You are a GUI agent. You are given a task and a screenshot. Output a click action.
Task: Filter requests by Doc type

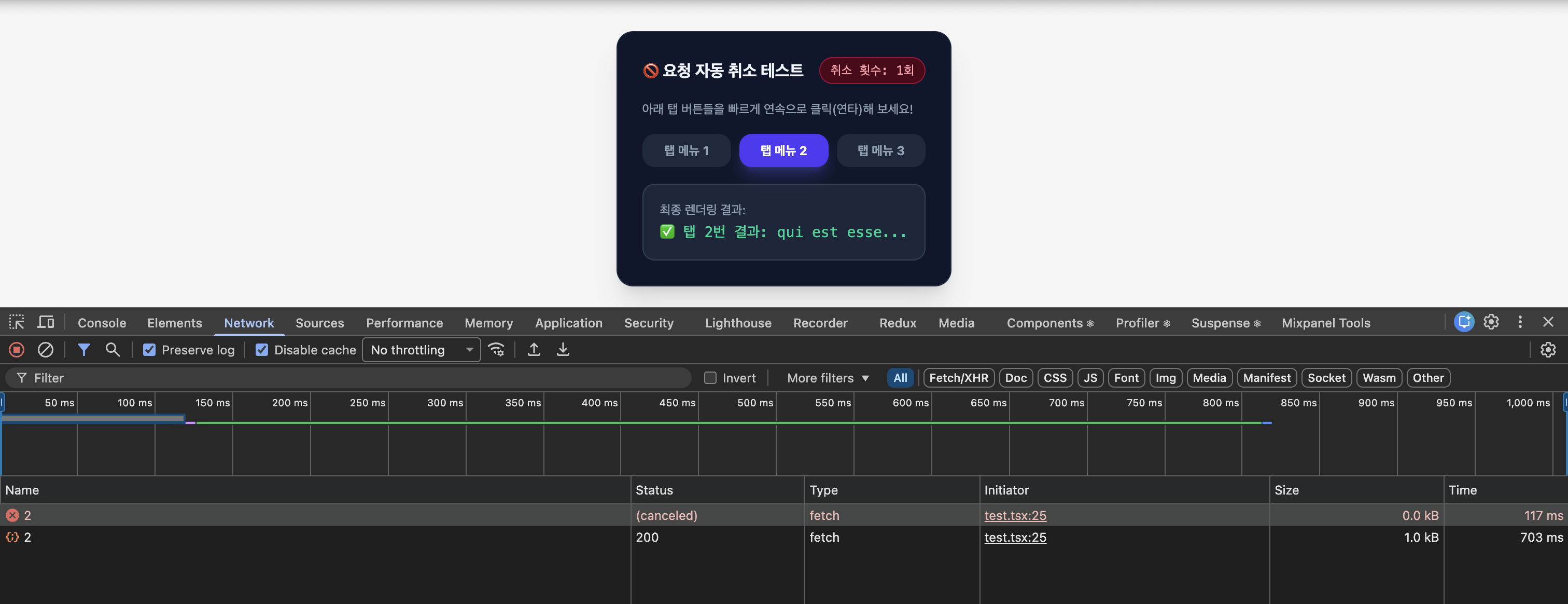coord(1016,378)
